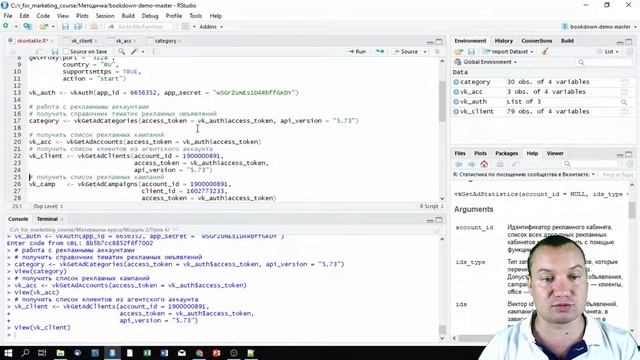640x360 pixels.
Task: Click the Re-run previous code icon
Action: coord(380,52)
